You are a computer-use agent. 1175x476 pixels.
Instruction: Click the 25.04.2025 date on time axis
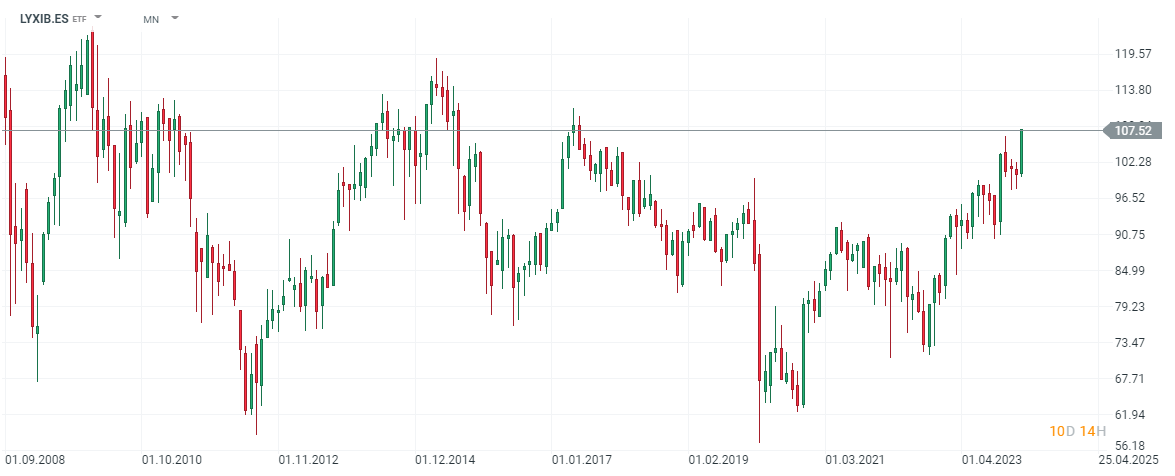tap(1131, 460)
